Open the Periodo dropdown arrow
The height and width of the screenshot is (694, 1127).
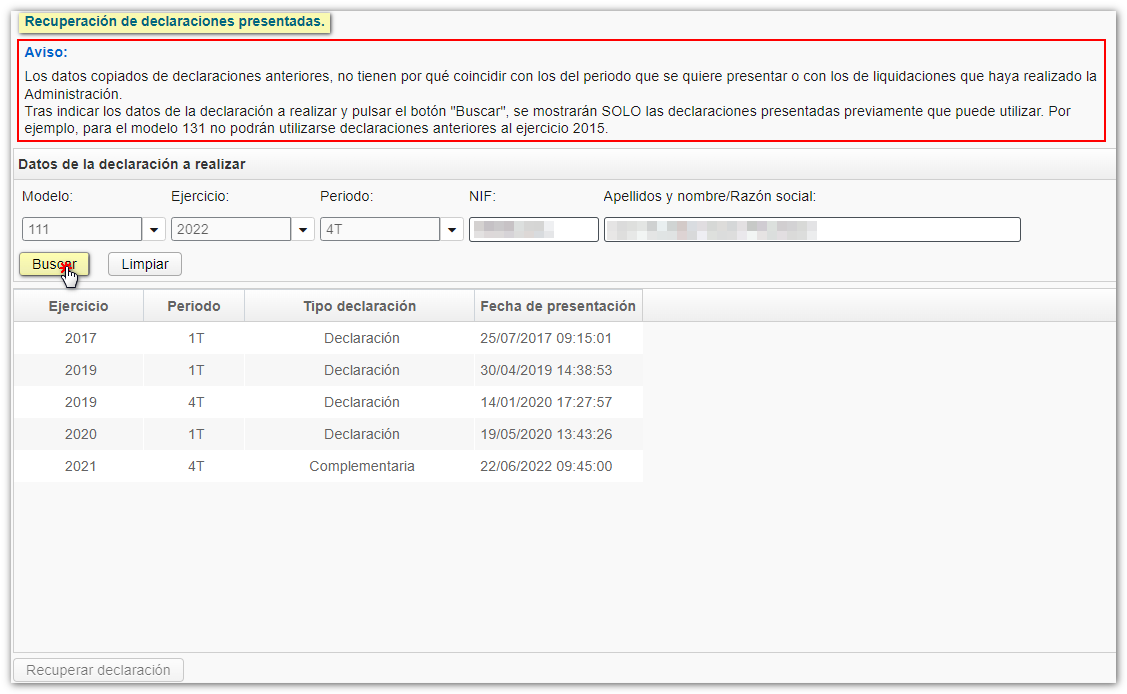pos(453,230)
